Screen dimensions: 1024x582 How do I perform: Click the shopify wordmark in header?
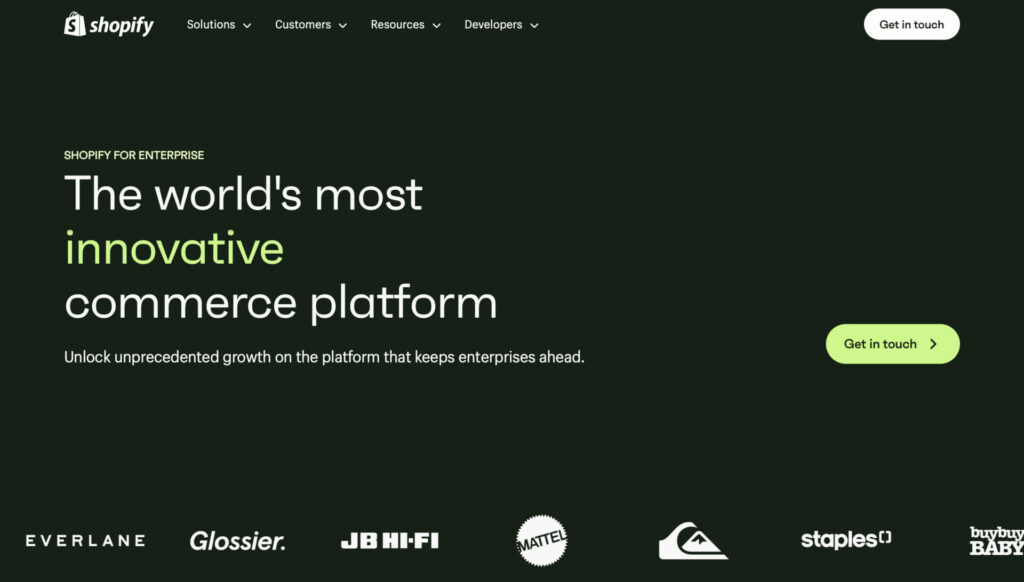pos(121,25)
